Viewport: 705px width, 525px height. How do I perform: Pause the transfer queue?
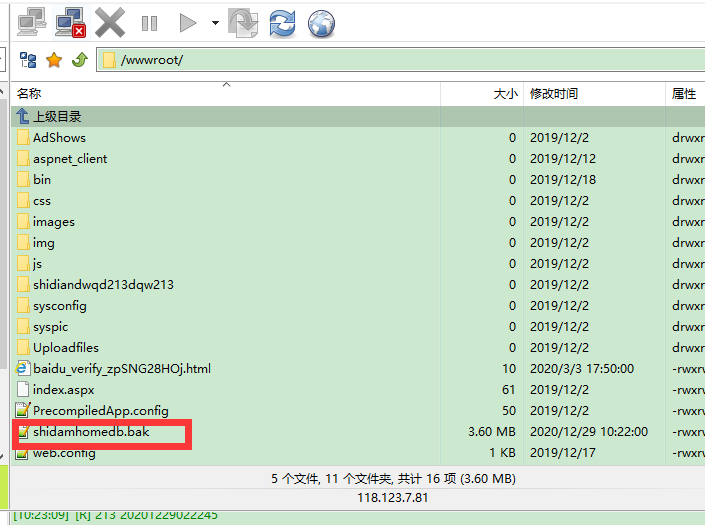[149, 22]
